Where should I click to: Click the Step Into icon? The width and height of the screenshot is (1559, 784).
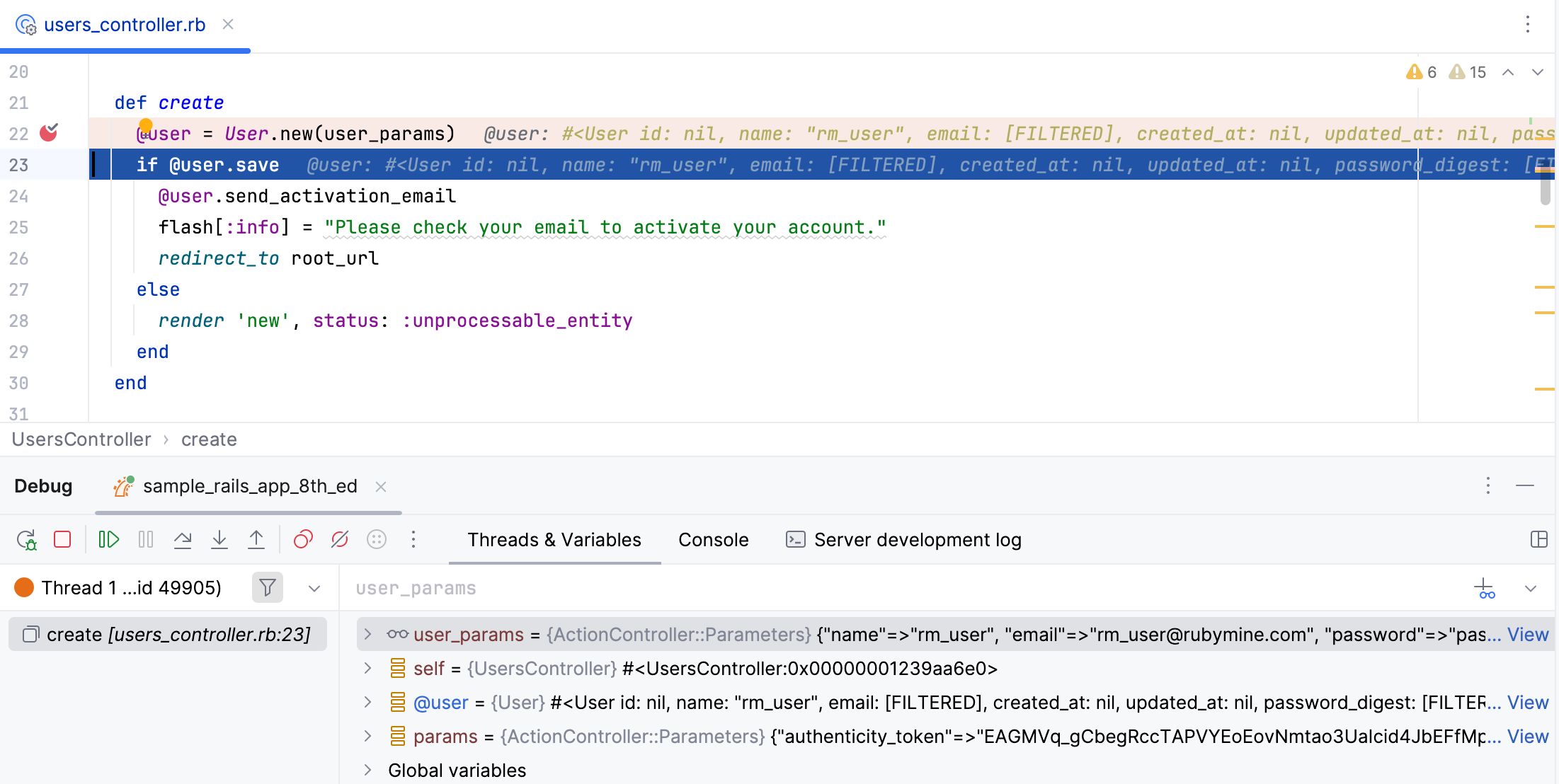pyautogui.click(x=219, y=540)
